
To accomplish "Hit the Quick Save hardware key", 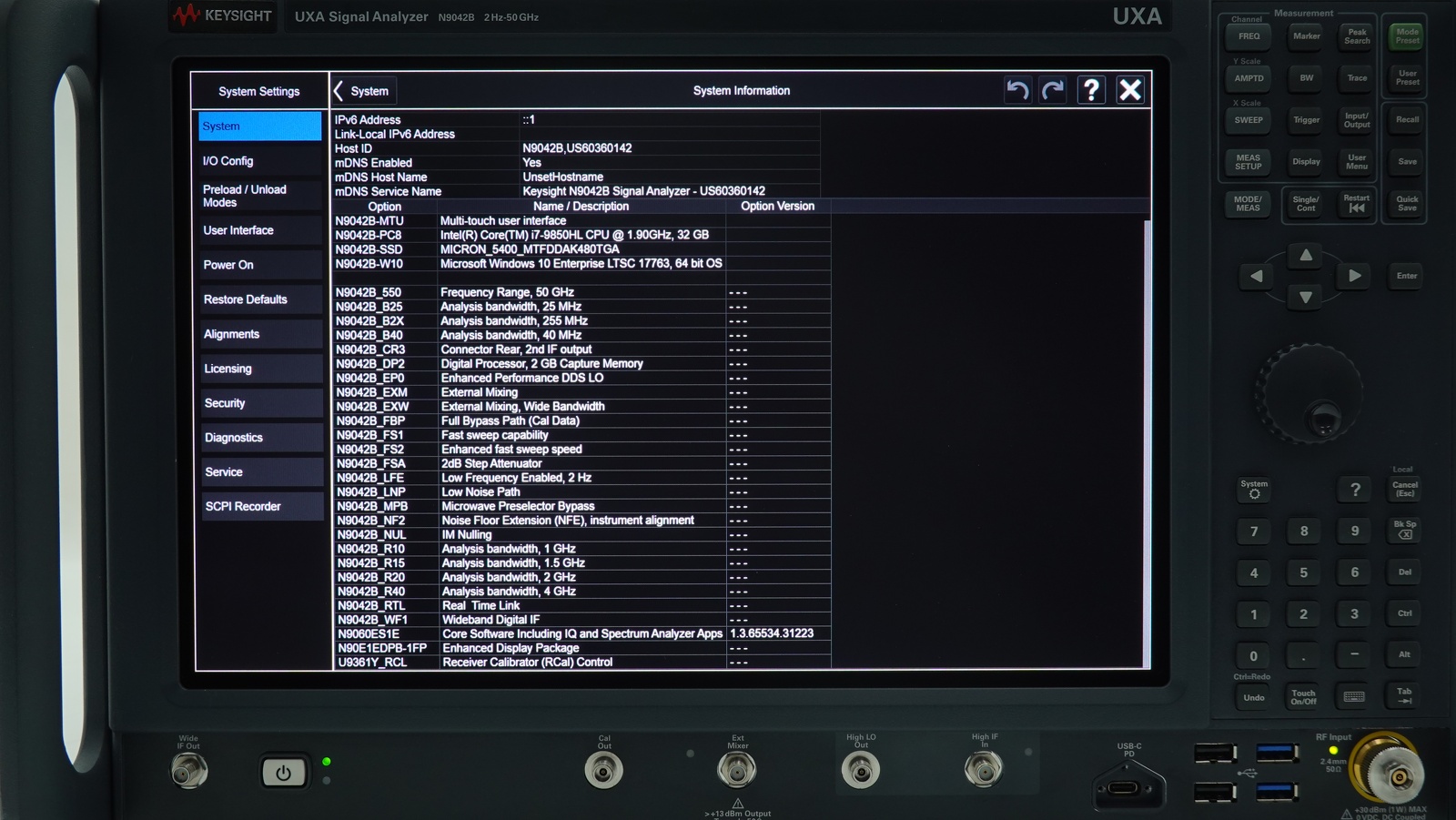I will click(1407, 204).
